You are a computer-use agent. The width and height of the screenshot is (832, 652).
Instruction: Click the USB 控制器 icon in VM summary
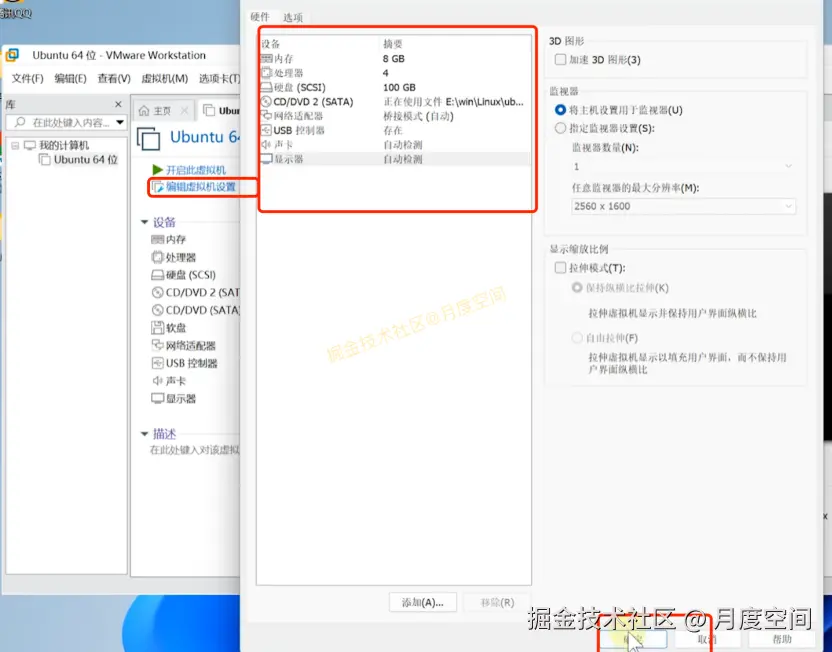(158, 363)
